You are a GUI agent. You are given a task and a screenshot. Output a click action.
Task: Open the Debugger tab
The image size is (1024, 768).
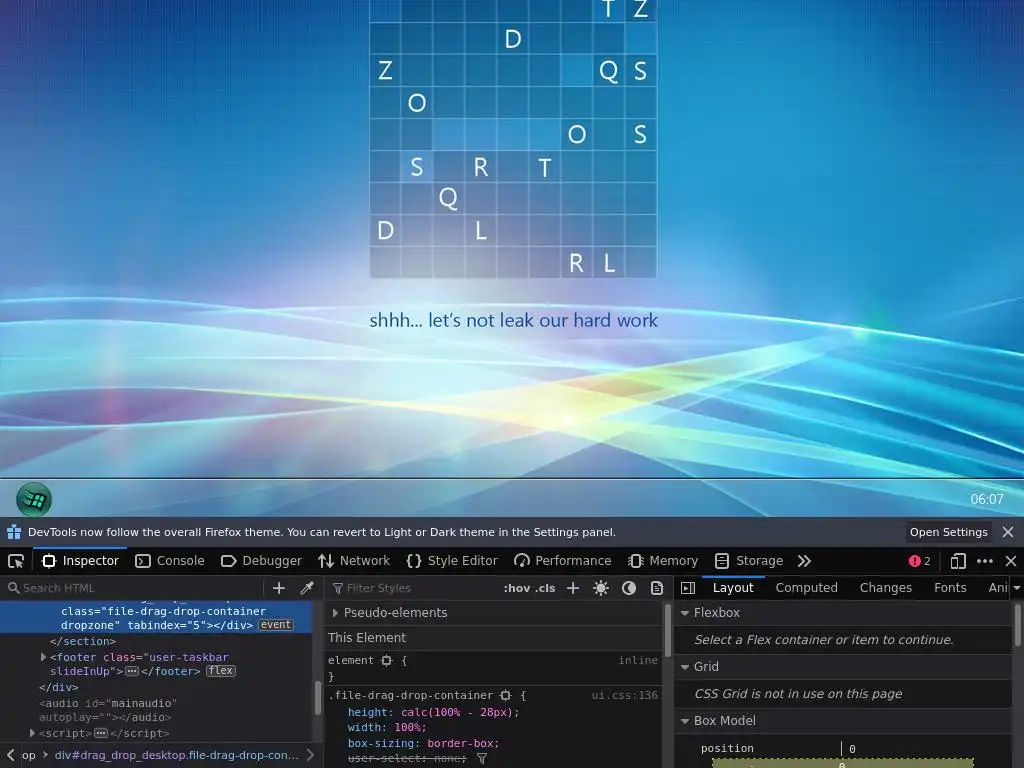(261, 561)
